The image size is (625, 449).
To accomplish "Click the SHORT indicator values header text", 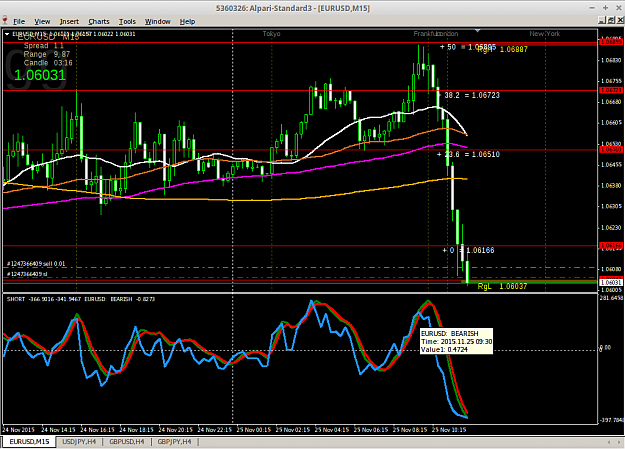I will [x=81, y=299].
